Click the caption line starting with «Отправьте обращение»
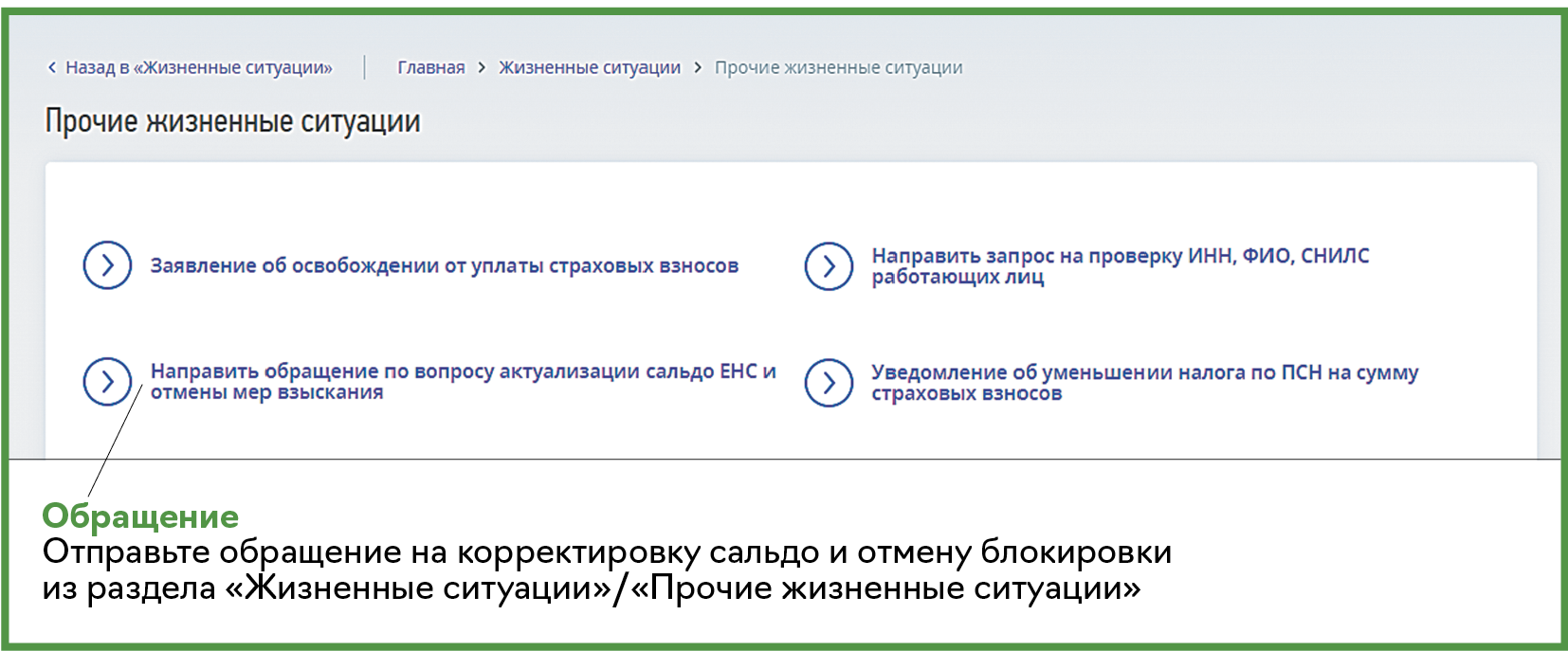 click(x=607, y=552)
